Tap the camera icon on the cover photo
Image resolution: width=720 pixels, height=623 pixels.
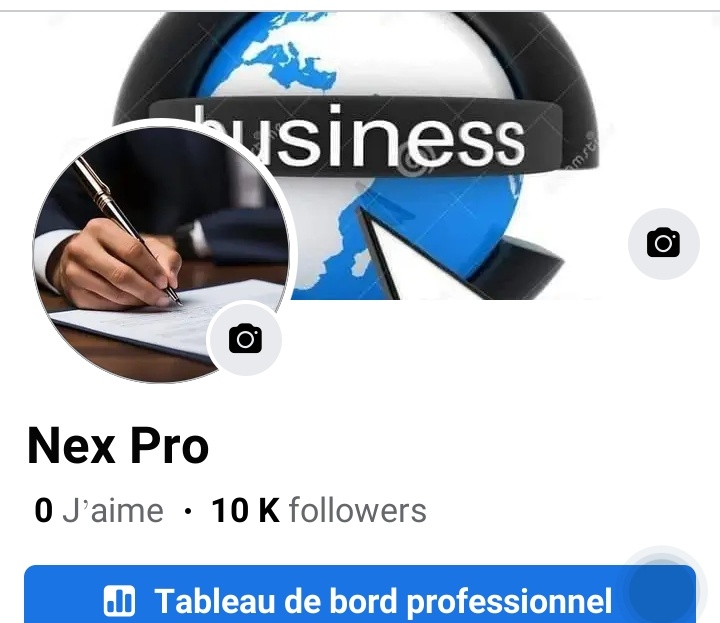pyautogui.click(x=664, y=243)
